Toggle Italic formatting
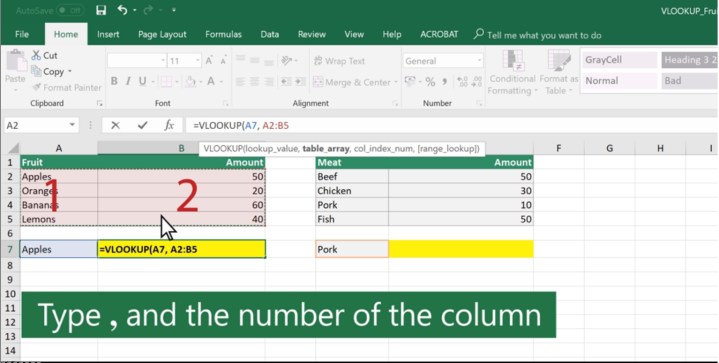Viewport: 719px width, 363px height. click(128, 82)
